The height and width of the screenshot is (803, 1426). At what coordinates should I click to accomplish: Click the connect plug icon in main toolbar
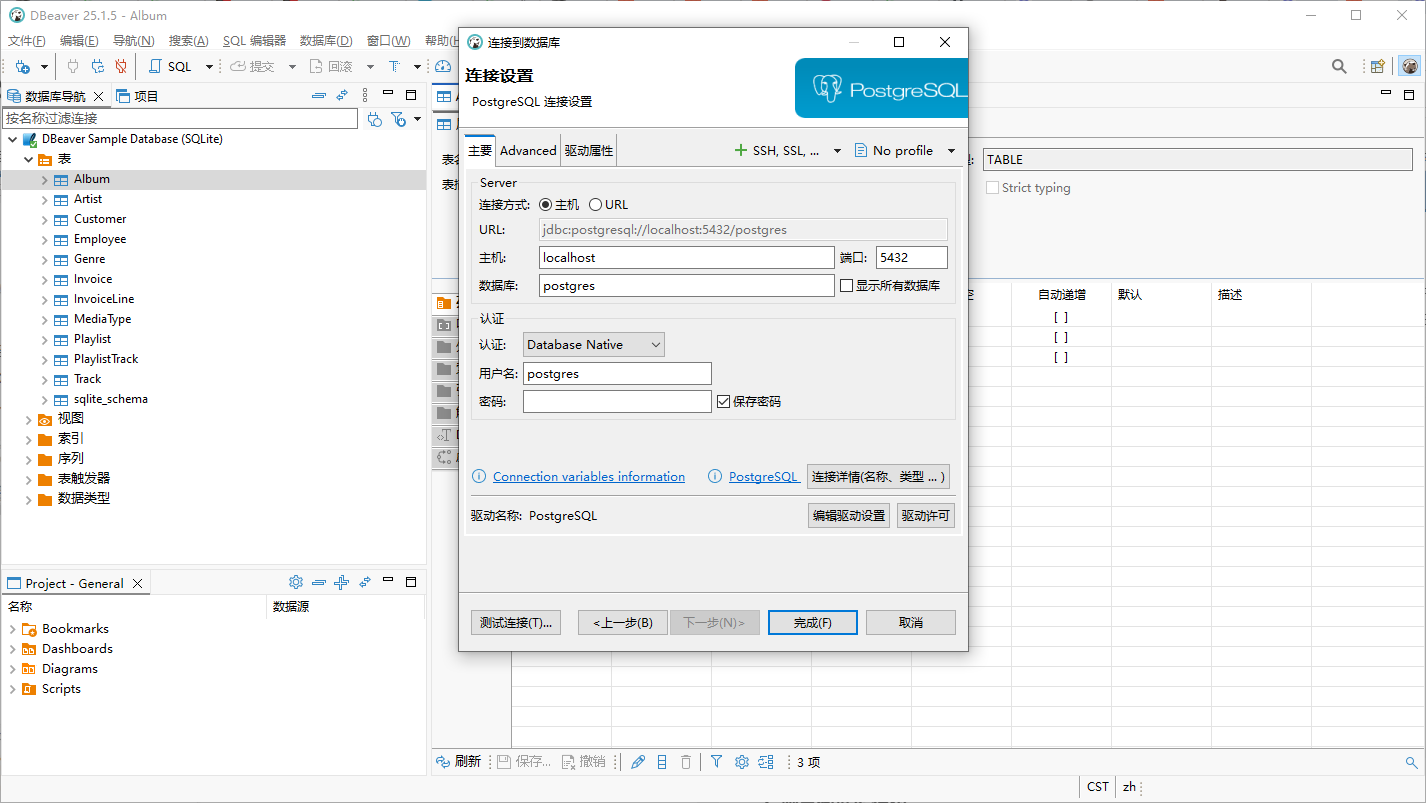[72, 66]
